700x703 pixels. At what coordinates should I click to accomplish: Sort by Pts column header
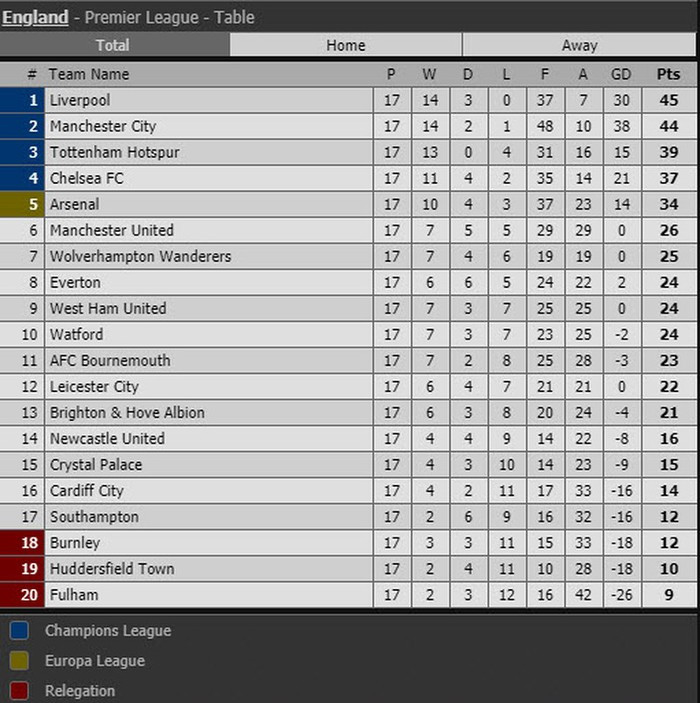[668, 74]
